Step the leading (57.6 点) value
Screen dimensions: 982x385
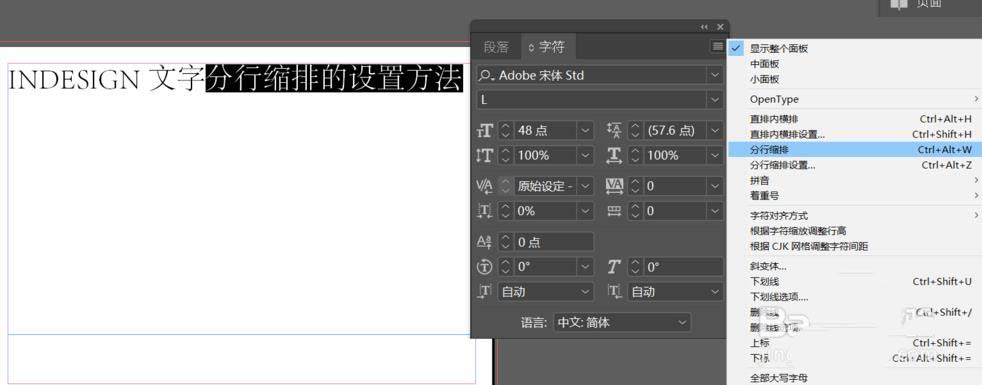click(635, 130)
